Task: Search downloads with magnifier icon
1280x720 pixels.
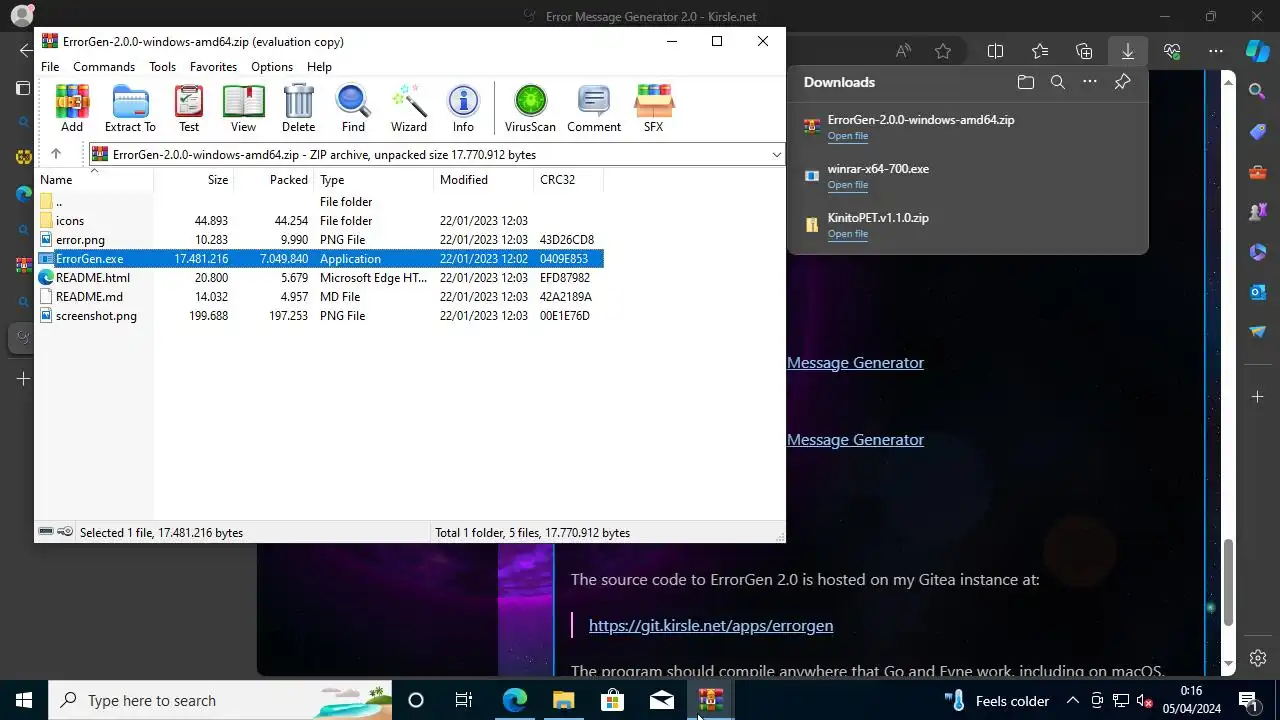Action: click(x=1057, y=82)
